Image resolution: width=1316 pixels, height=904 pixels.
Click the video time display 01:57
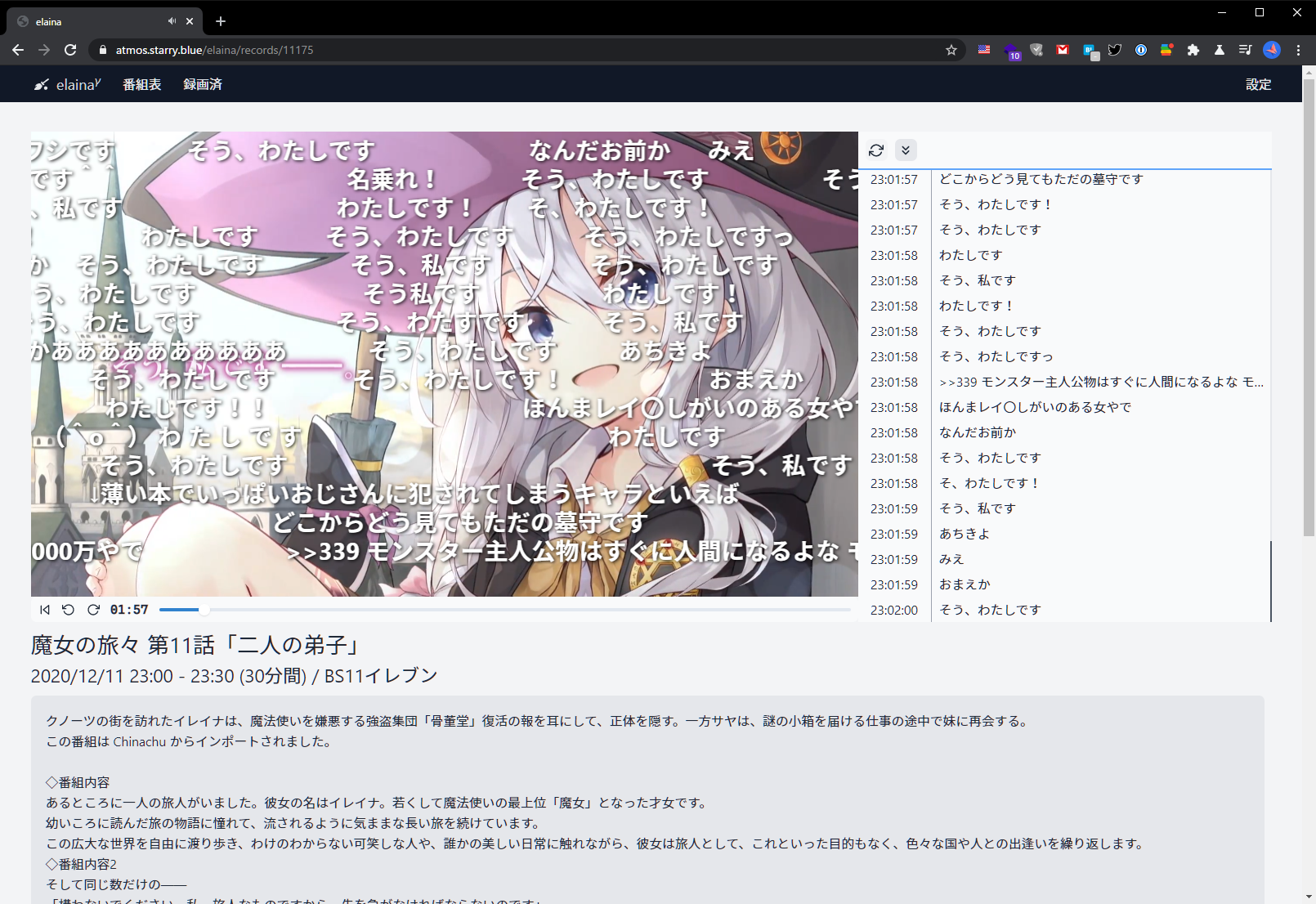(129, 610)
